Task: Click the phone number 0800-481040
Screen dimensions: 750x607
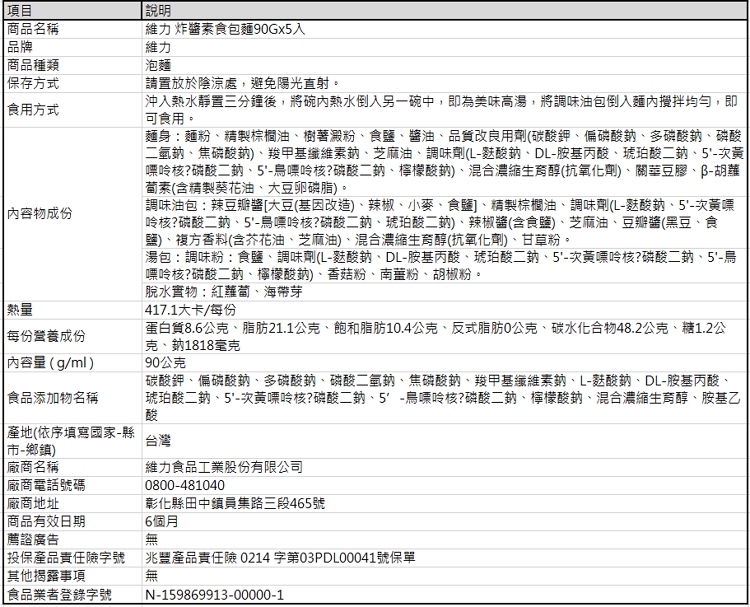Action: coord(185,485)
